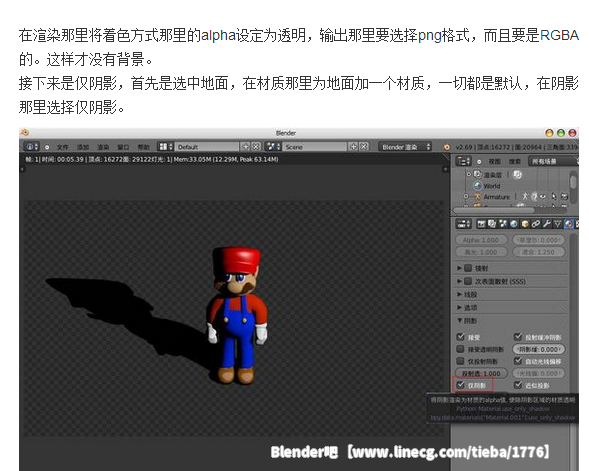This screenshot has height=471, width=589.
Task: Open the 所有场景 outliner display dropdown
Action: click(553, 162)
